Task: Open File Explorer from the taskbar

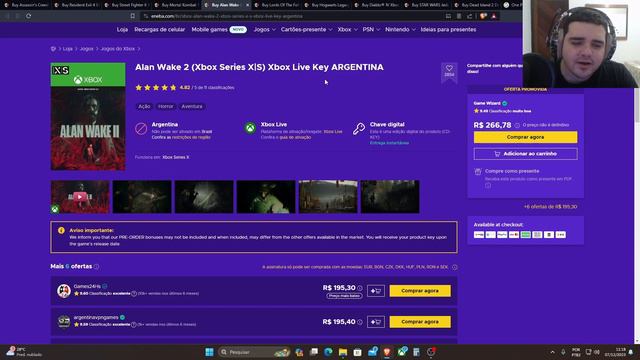Action: (343, 352)
